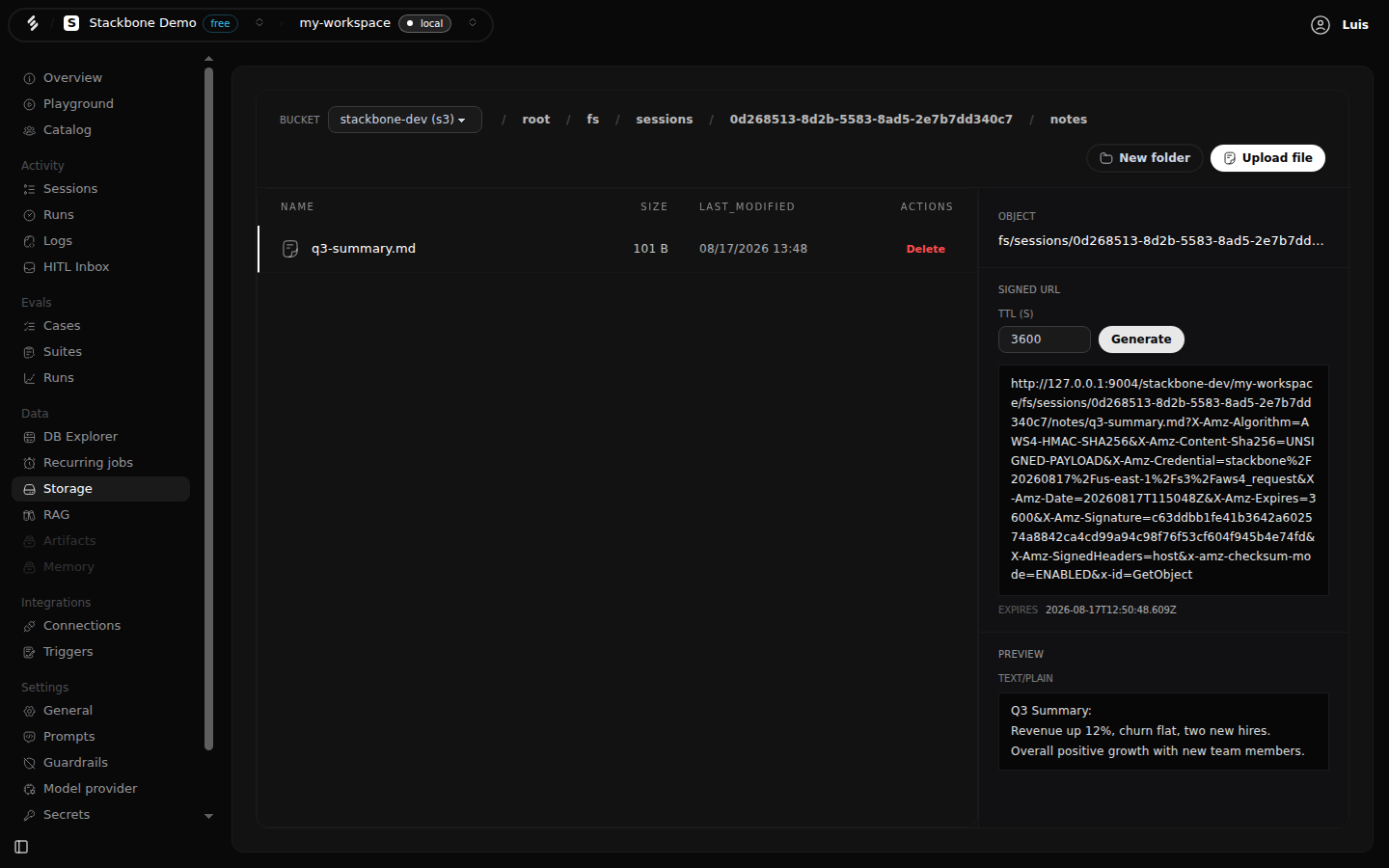The image size is (1389, 868).
Task: Click the Secrets key icon
Action: [x=29, y=815]
